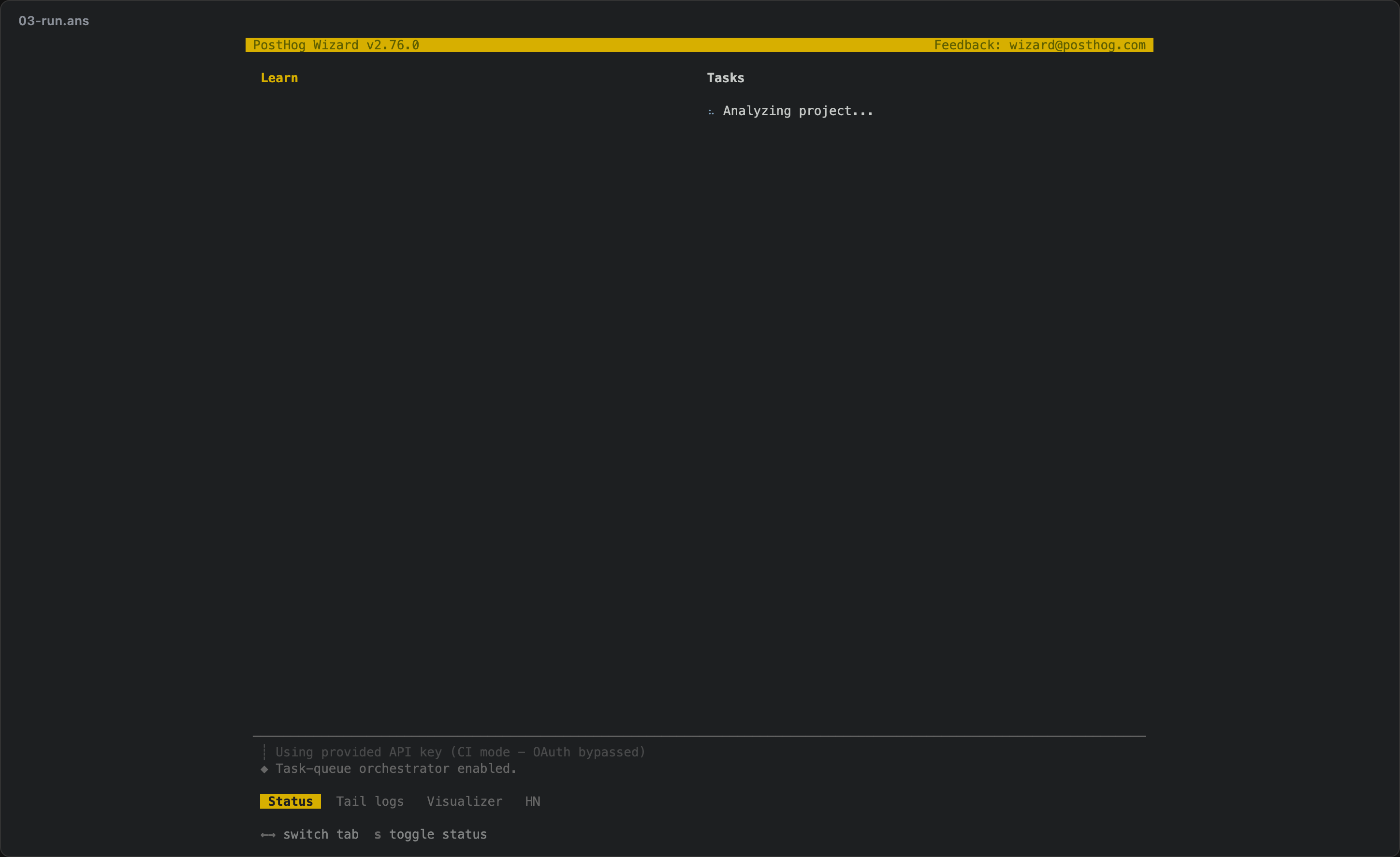Click the spinner icon beside Analyzing project
The image size is (1400, 857).
[711, 111]
